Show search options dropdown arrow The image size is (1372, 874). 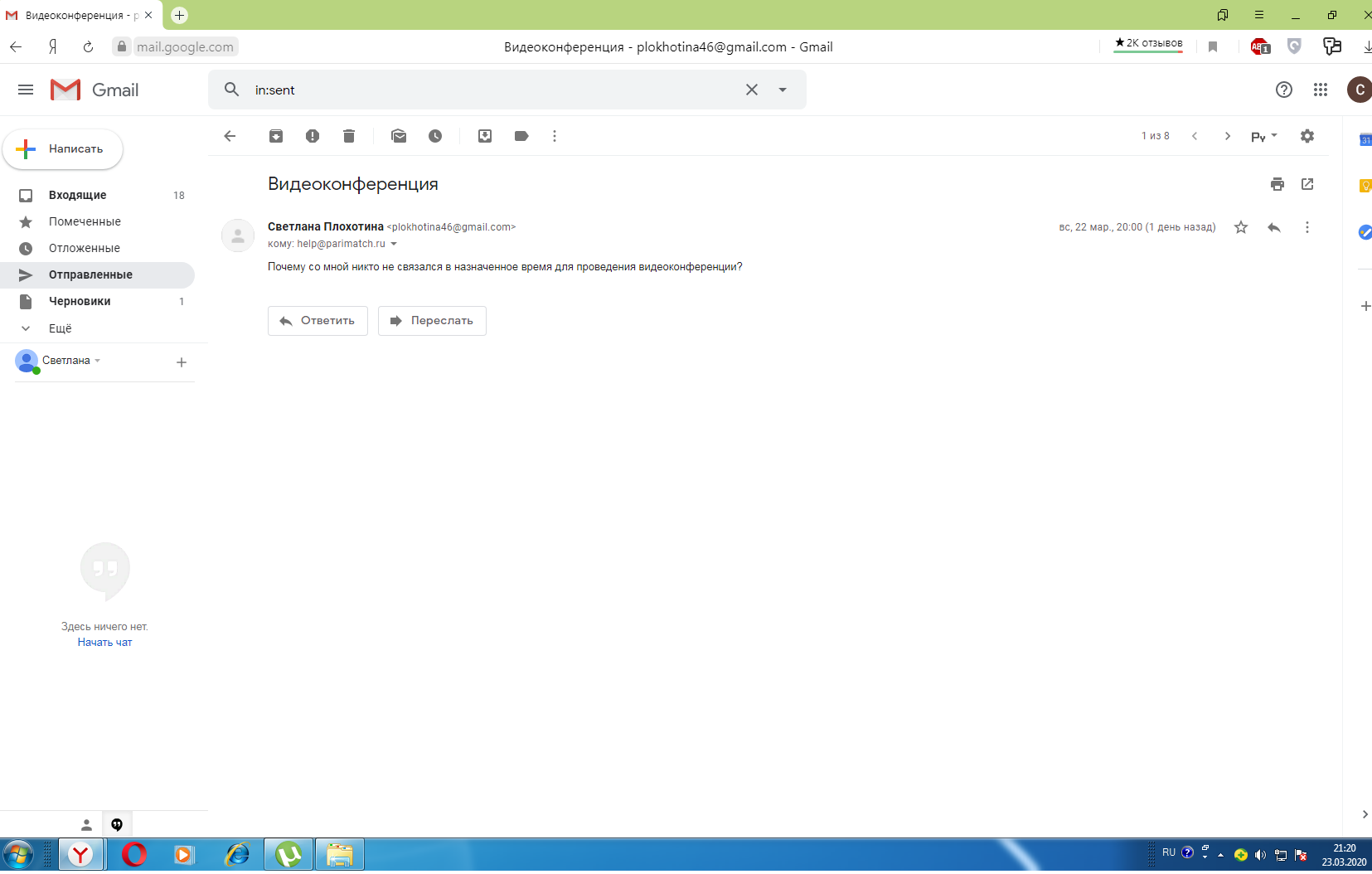pos(783,90)
